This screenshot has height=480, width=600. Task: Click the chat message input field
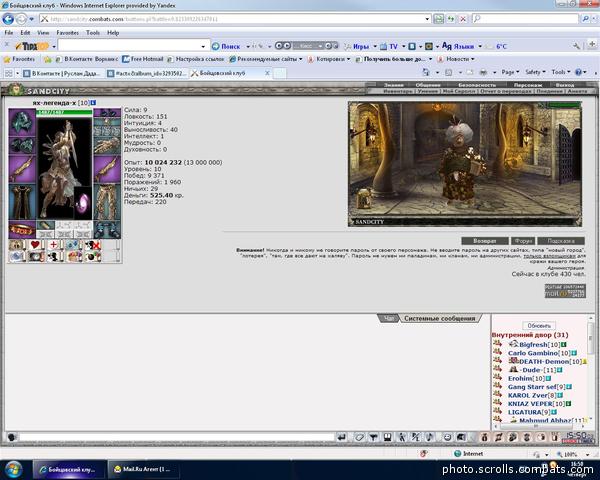[177, 437]
